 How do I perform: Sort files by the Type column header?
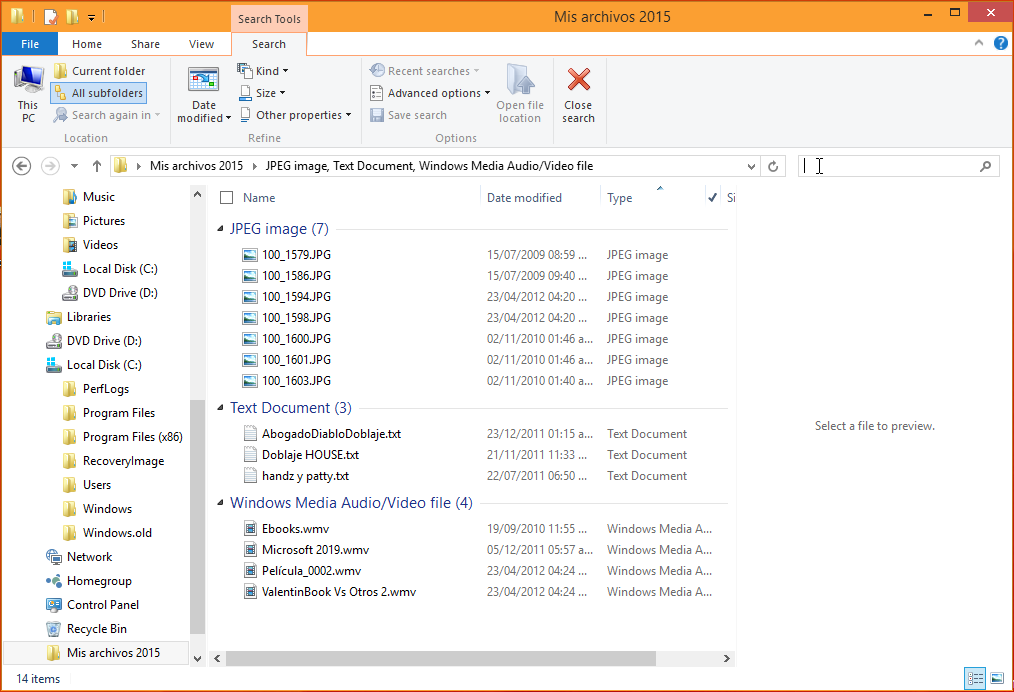(x=620, y=198)
